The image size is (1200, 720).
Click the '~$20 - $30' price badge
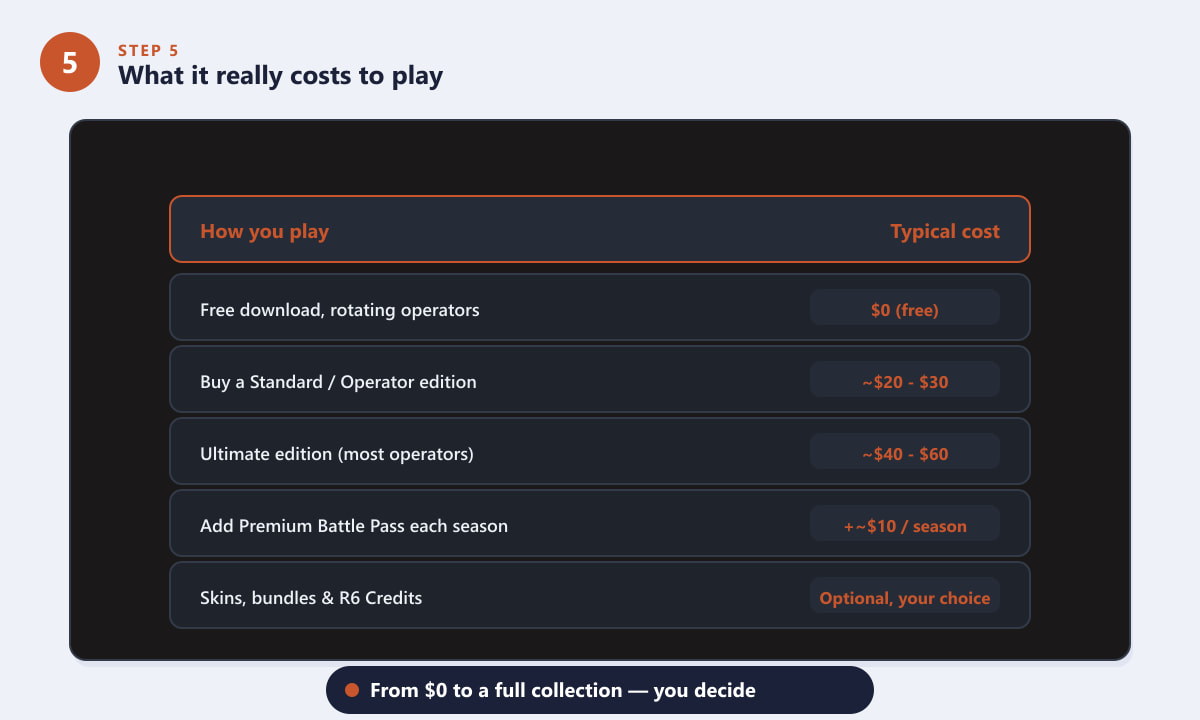point(905,381)
